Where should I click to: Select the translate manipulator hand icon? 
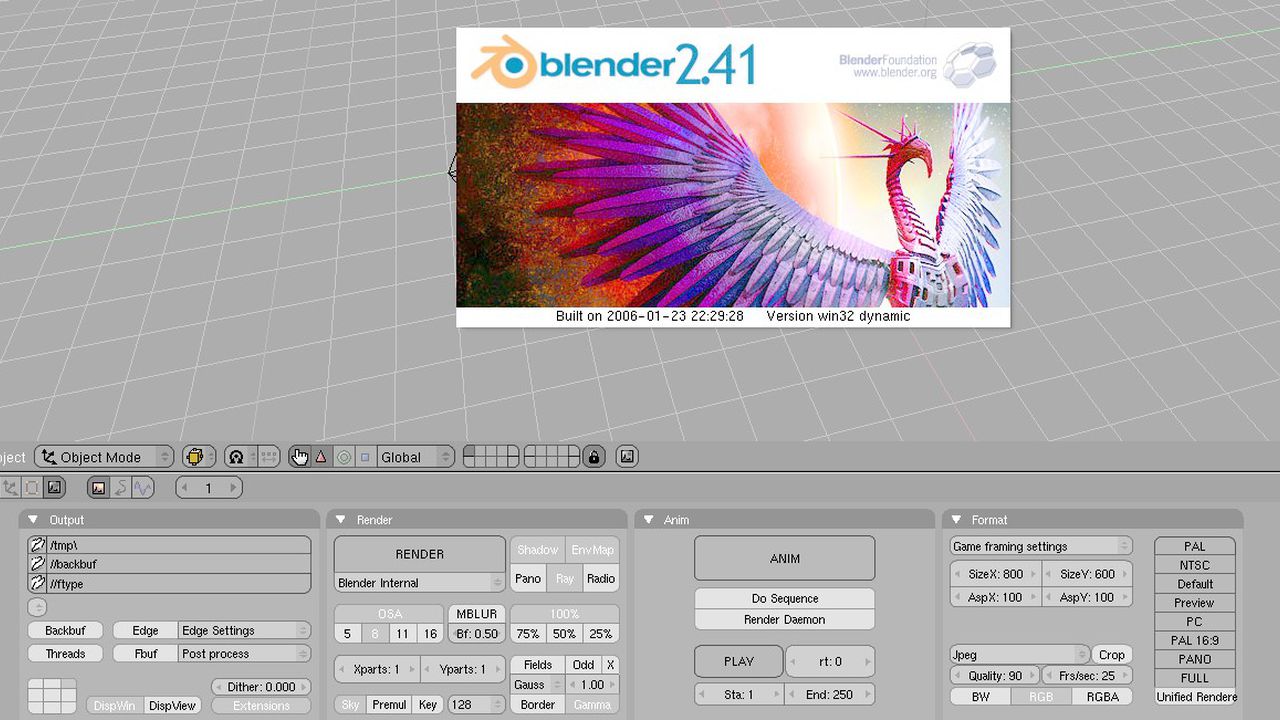tap(300, 457)
